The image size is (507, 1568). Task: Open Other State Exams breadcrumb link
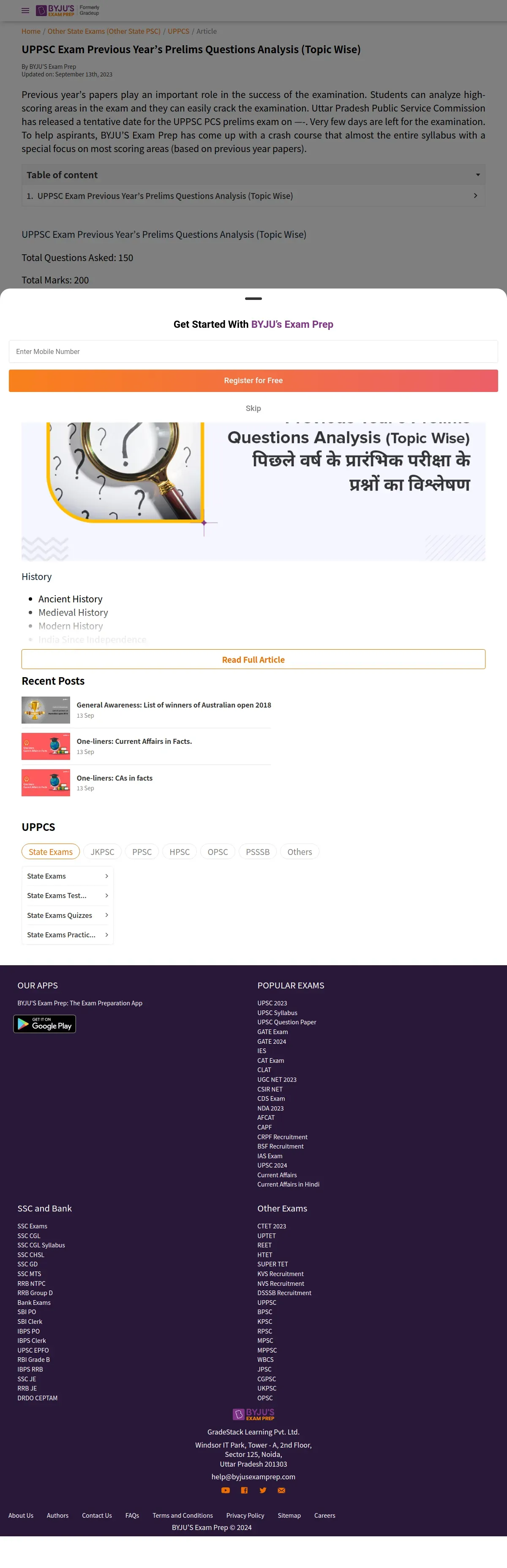click(104, 31)
